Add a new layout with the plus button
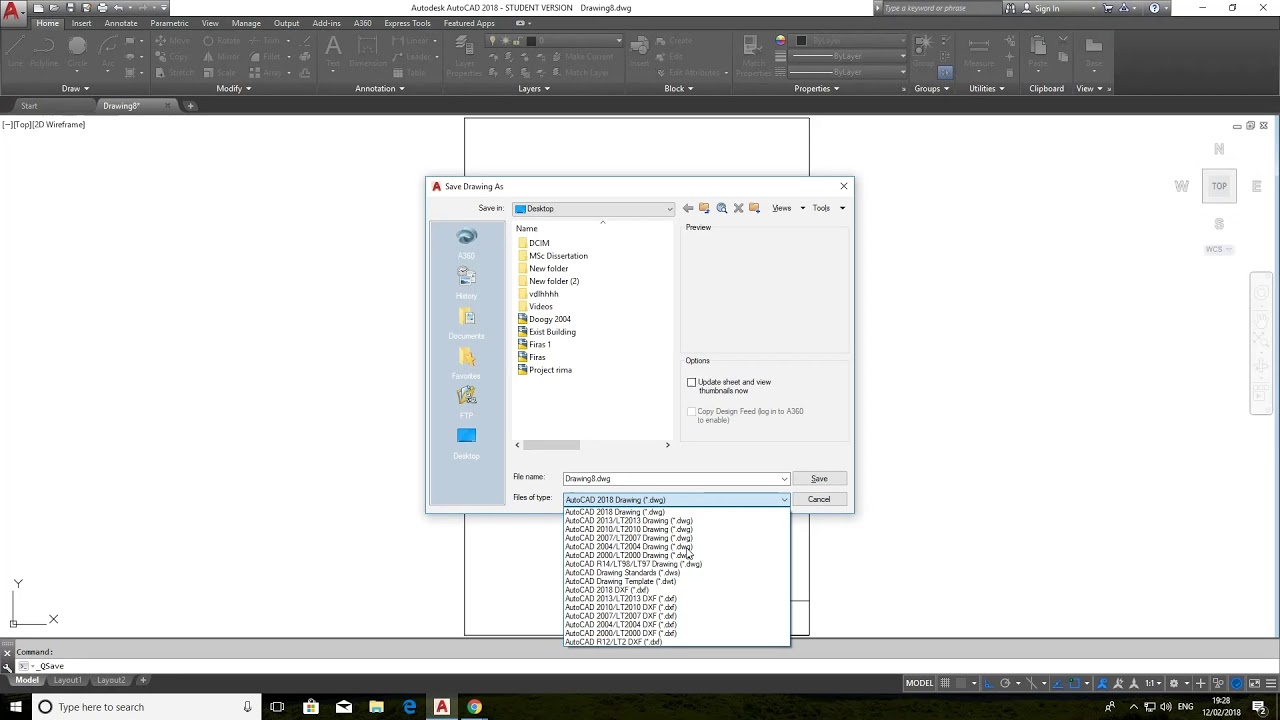This screenshot has width=1280, height=720. pyautogui.click(x=143, y=681)
